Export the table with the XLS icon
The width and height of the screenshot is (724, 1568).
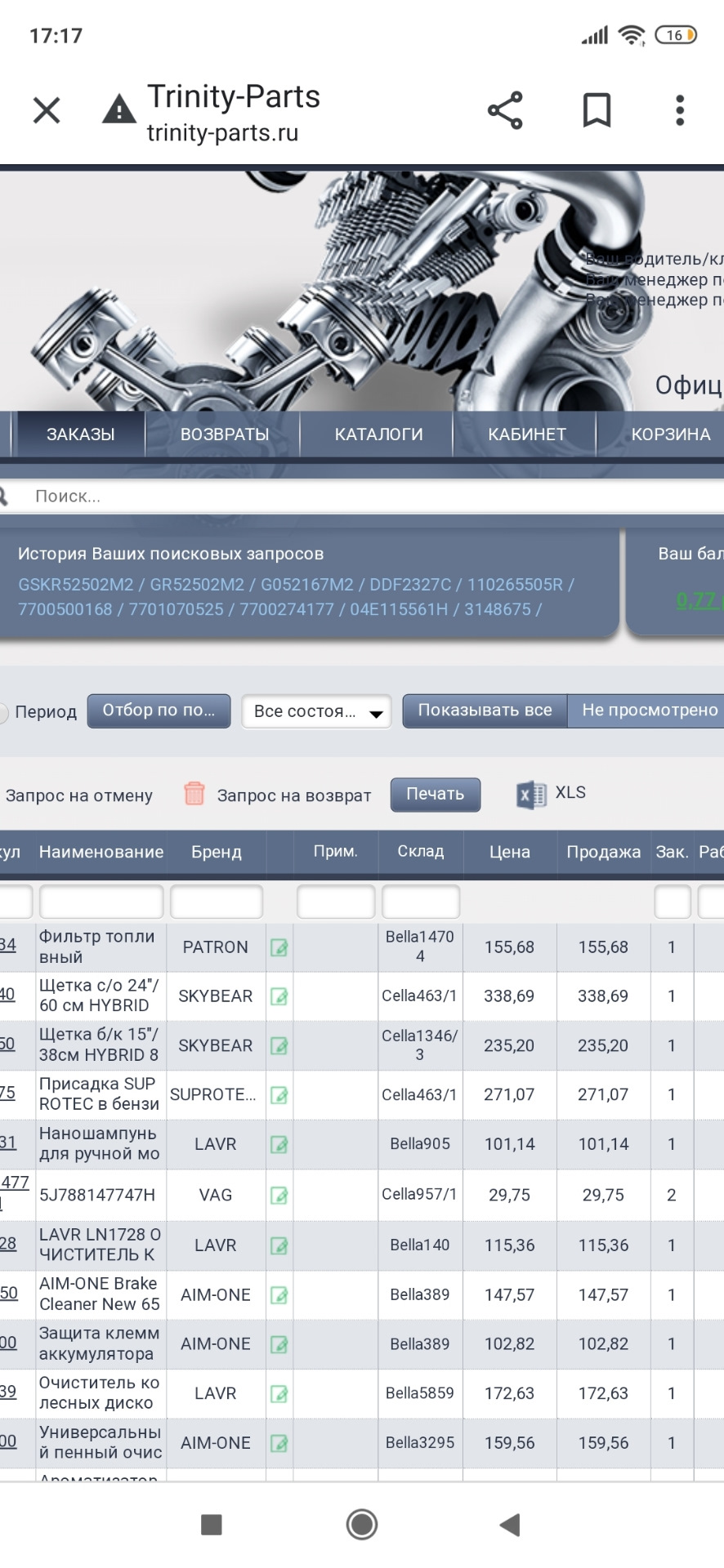tap(531, 795)
